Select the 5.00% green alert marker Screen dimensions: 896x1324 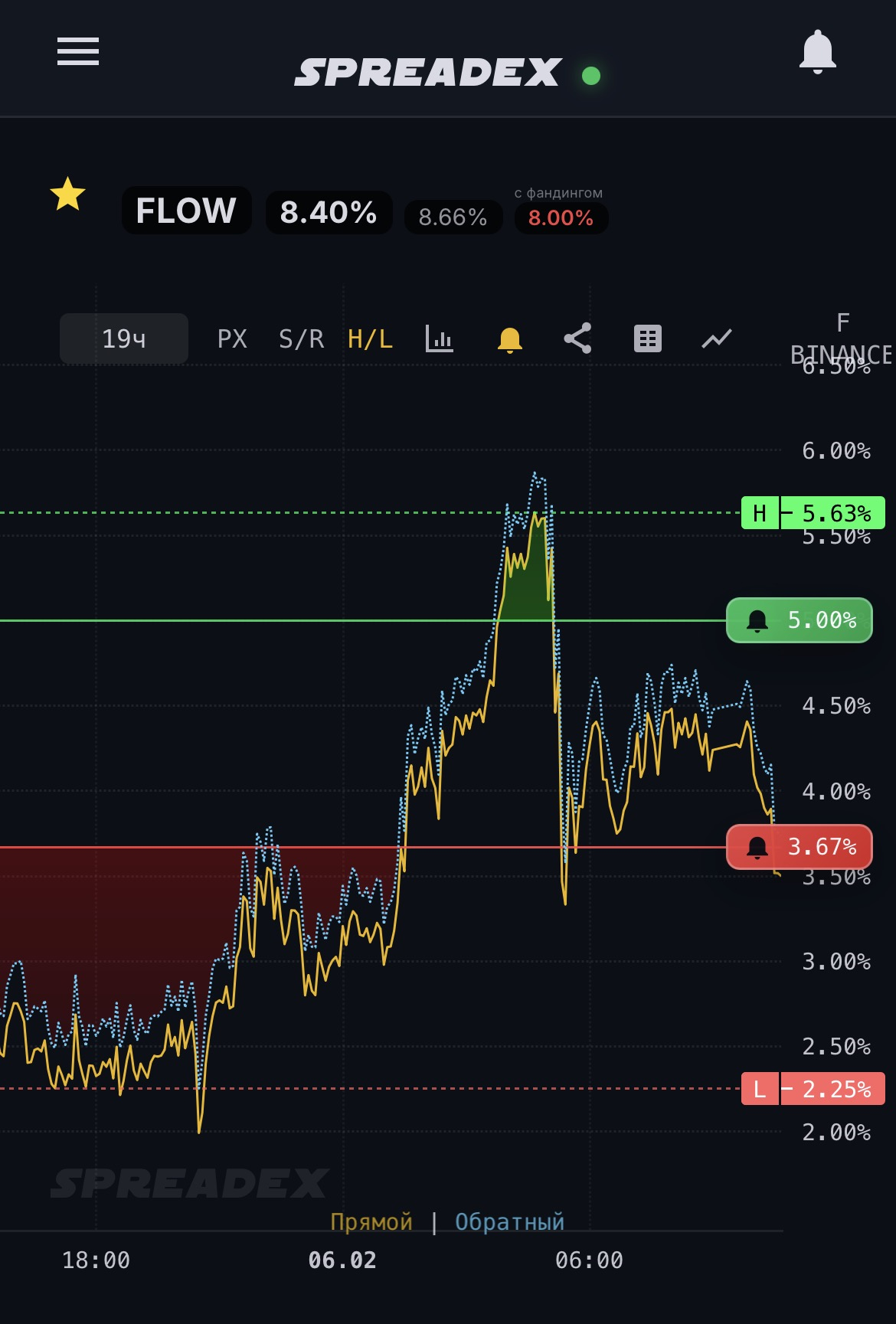(800, 620)
